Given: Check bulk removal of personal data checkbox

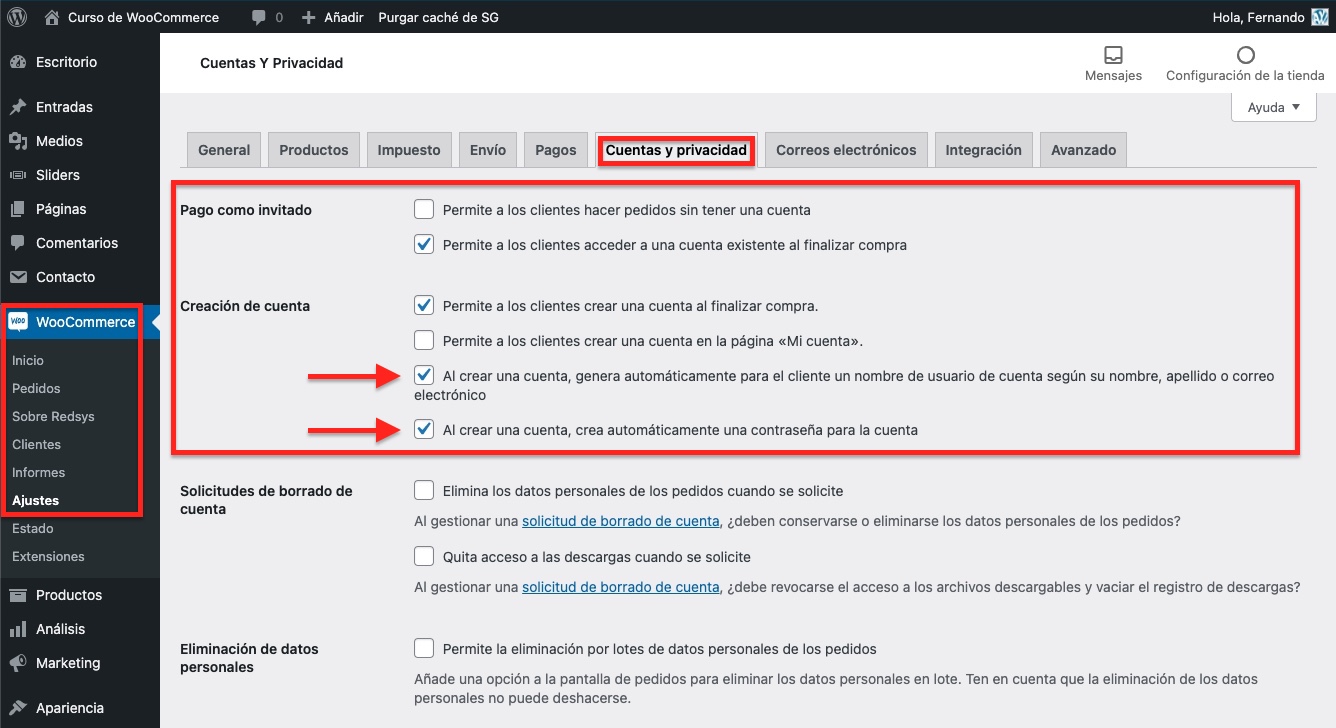Looking at the screenshot, I should coord(424,649).
